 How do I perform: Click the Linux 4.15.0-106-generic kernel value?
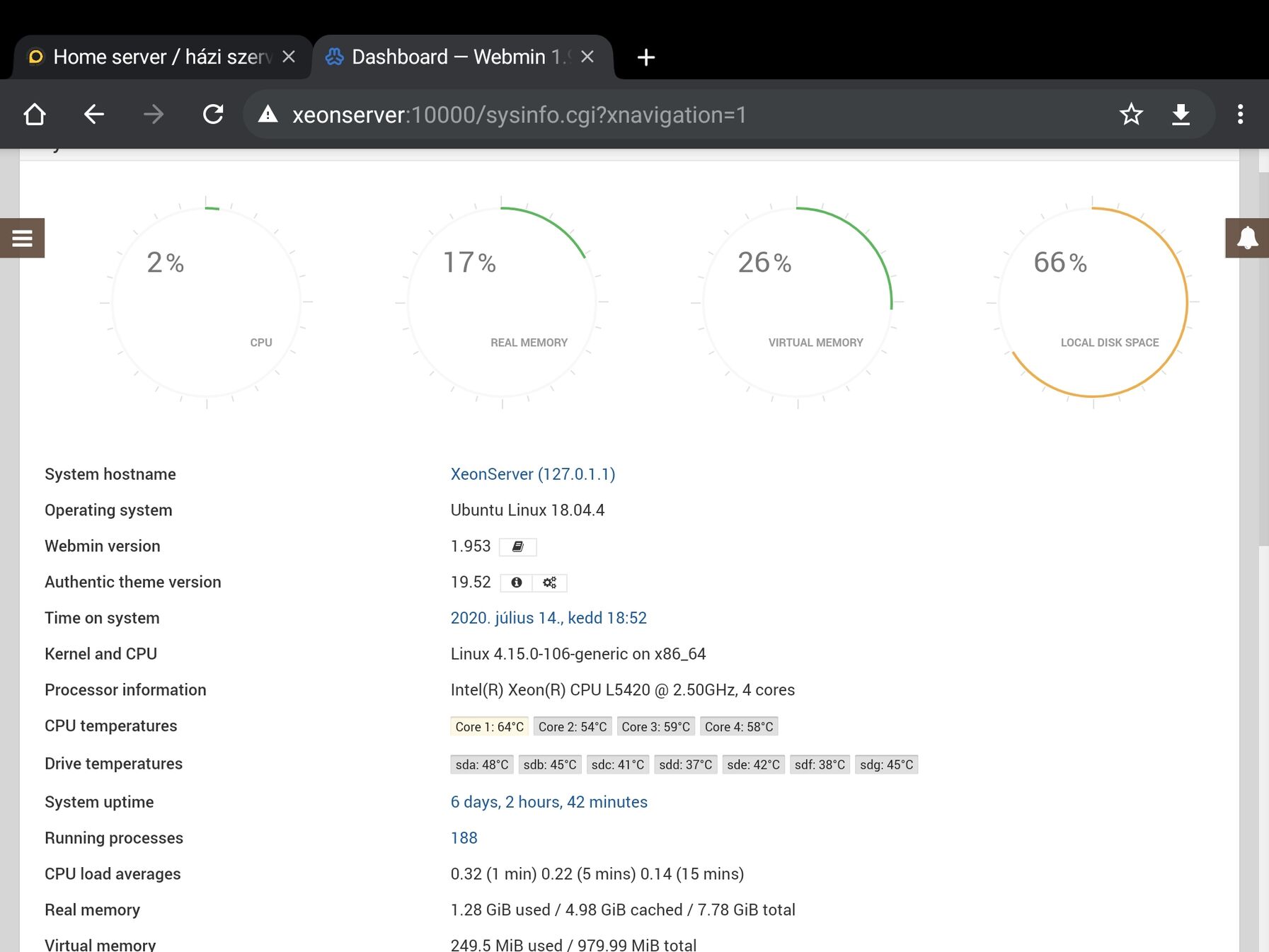pyautogui.click(x=578, y=654)
